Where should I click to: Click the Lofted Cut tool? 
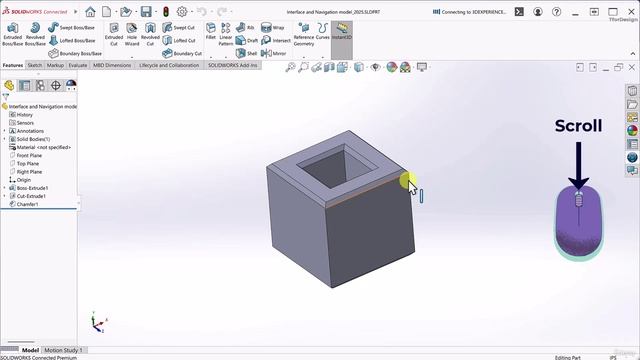(x=178, y=40)
